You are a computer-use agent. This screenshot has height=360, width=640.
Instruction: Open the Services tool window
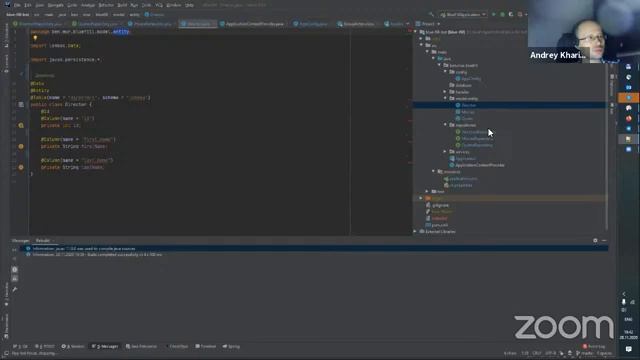73,346
